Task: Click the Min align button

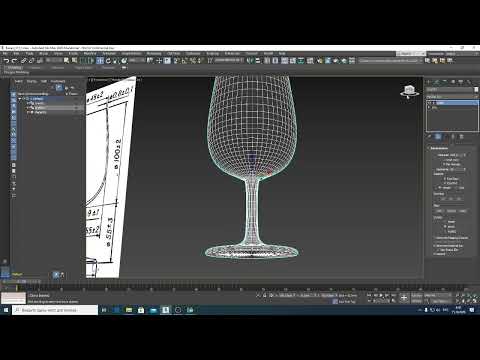Action: tap(439, 211)
